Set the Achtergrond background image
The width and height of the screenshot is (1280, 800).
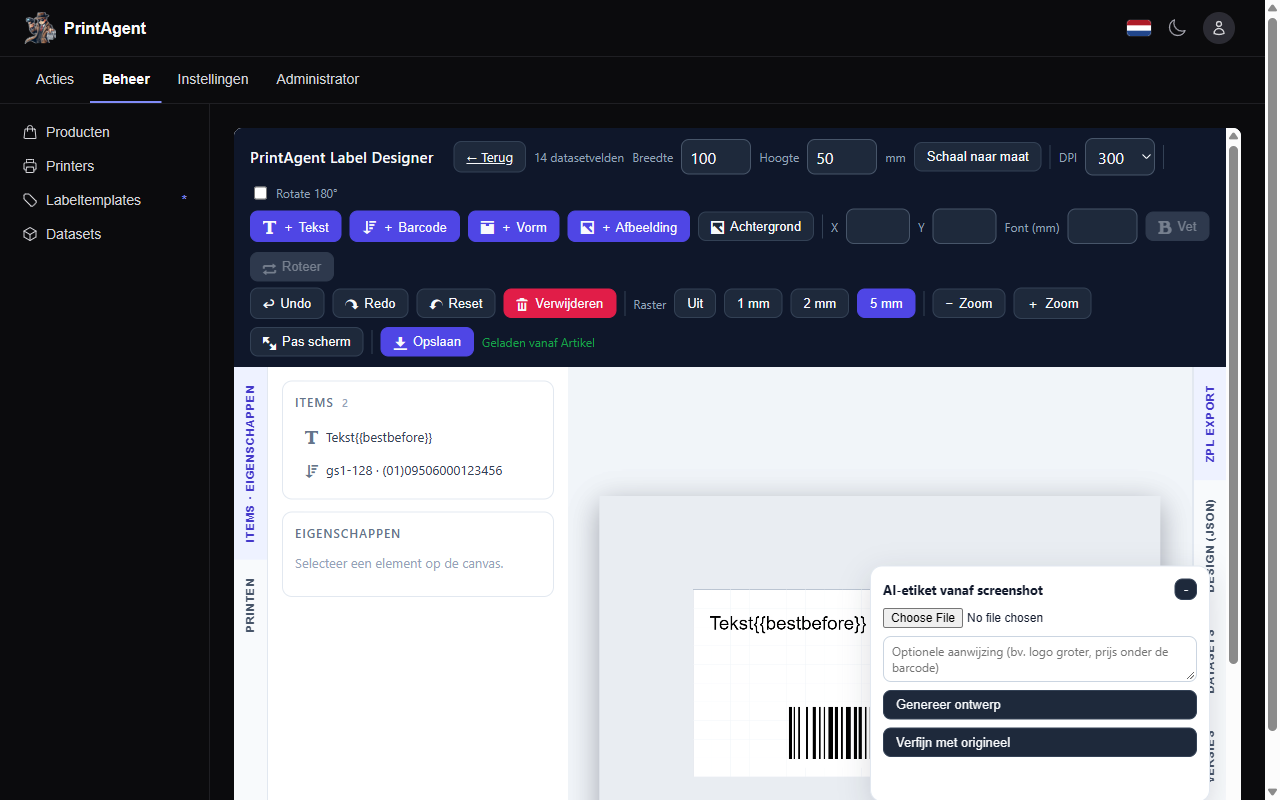(756, 227)
